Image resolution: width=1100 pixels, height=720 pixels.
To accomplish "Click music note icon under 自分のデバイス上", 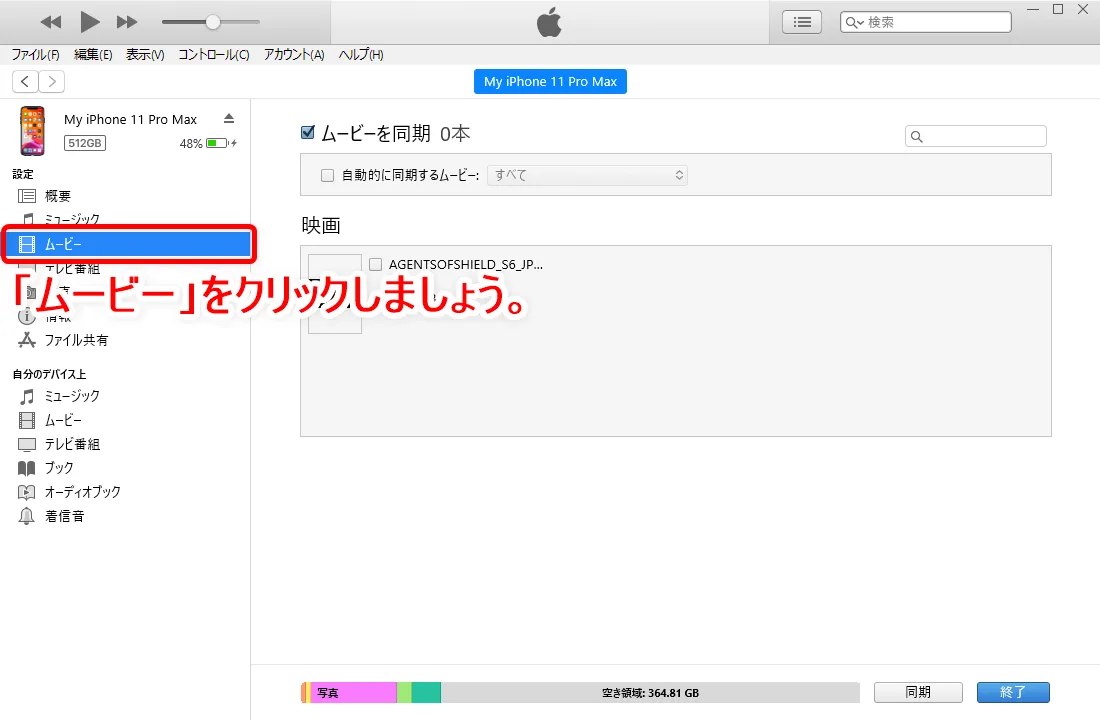I will pyautogui.click(x=27, y=396).
